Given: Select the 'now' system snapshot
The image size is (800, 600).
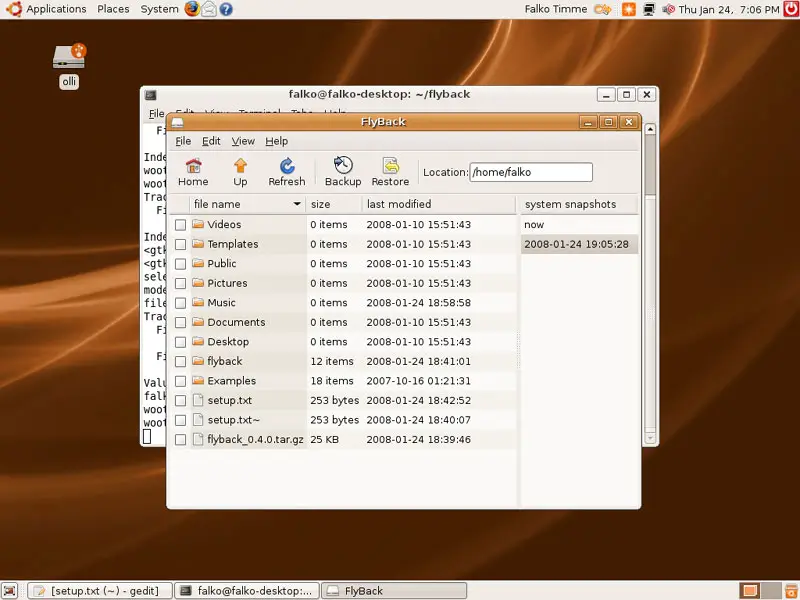Looking at the screenshot, I should [580, 224].
